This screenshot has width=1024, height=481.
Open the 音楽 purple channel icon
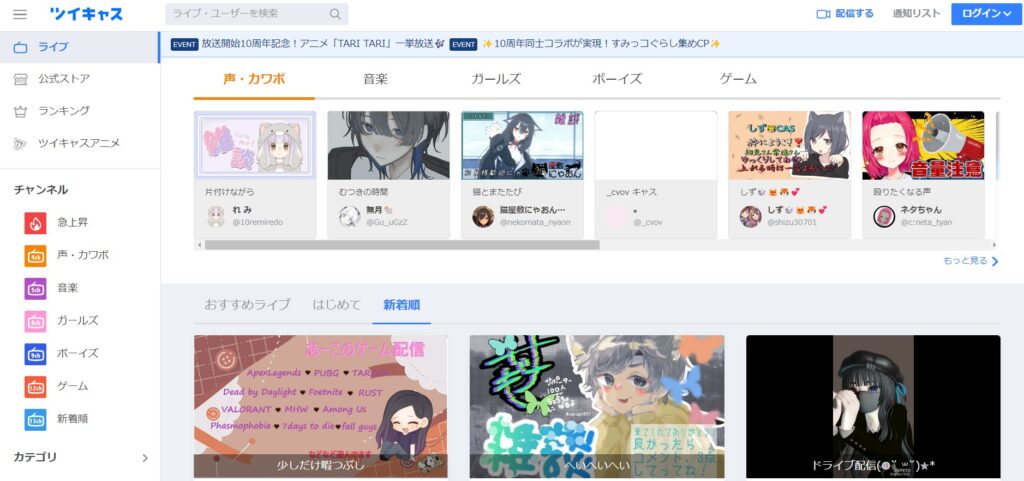pyautogui.click(x=35, y=289)
